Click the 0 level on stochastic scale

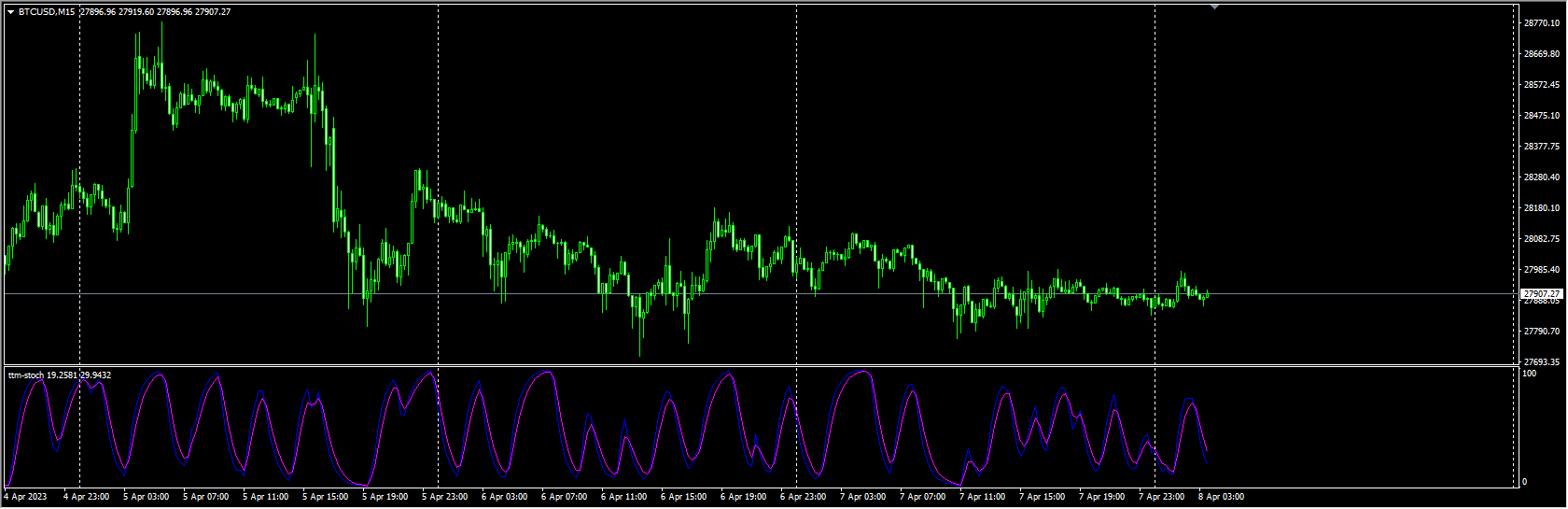(x=1525, y=482)
